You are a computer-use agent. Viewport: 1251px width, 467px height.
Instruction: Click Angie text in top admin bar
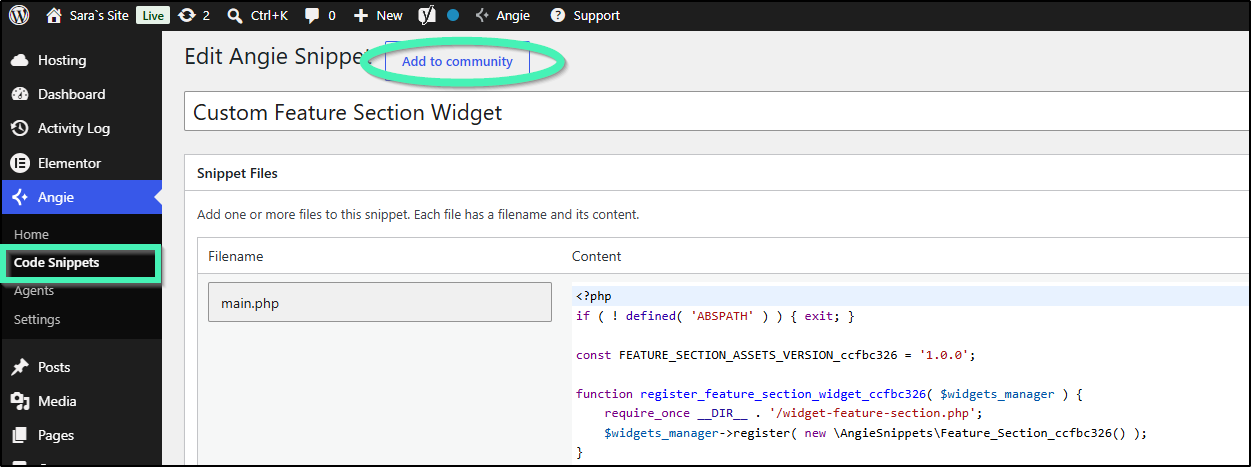(513, 15)
